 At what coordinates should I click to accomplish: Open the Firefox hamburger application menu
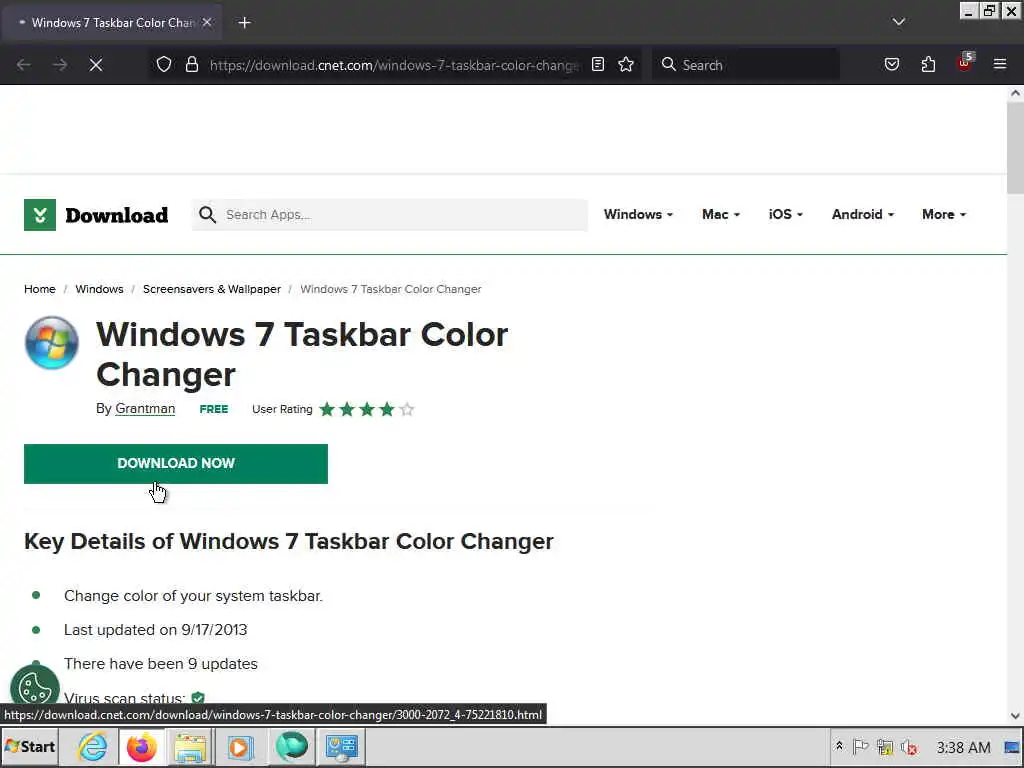coord(1000,64)
